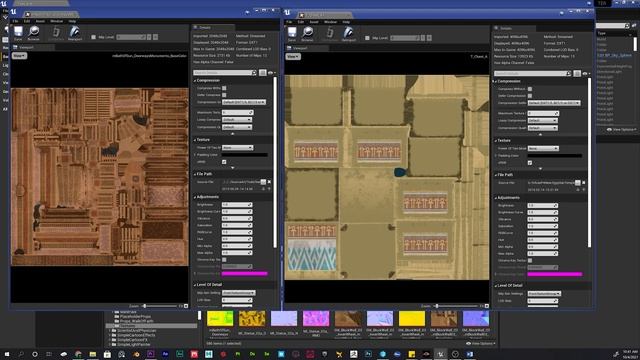This screenshot has height=360, width=640.
Task: Click Source File browse icon, left editor
Action: coord(264,182)
